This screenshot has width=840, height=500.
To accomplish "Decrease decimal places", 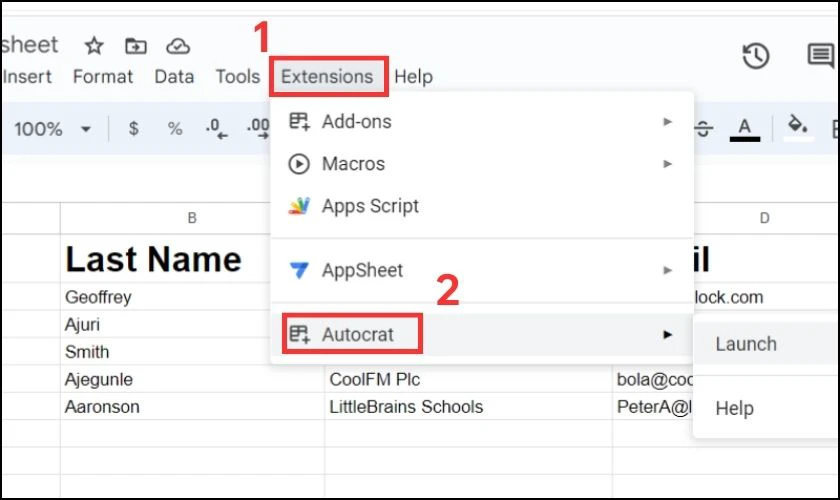I will [x=216, y=129].
